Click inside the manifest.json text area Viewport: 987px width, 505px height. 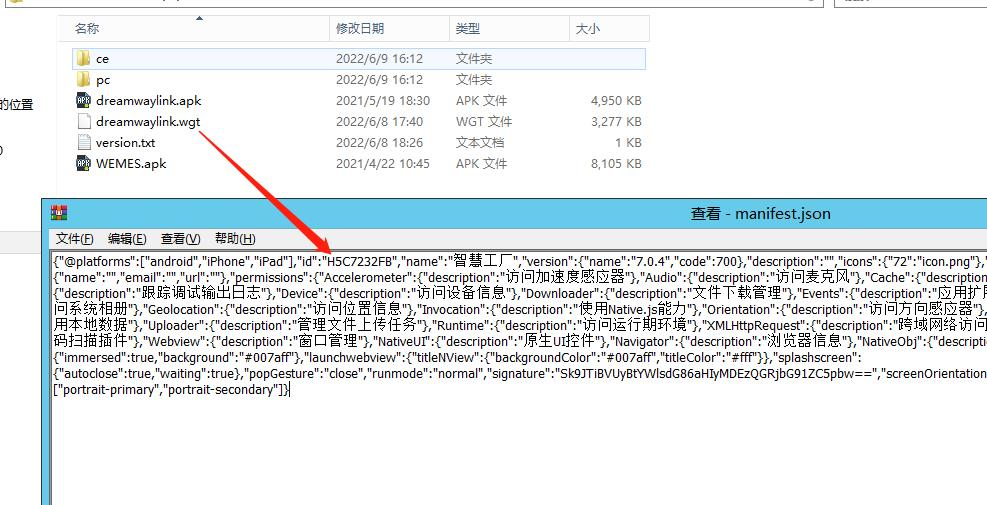click(x=500, y=450)
